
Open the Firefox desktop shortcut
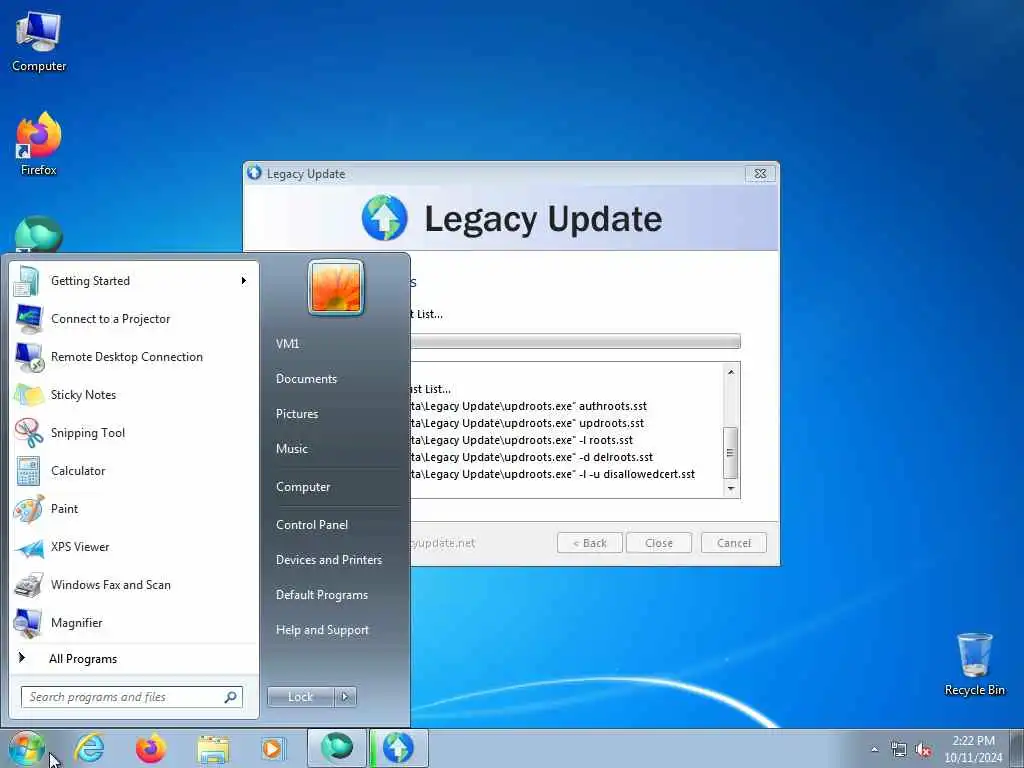pos(39,144)
